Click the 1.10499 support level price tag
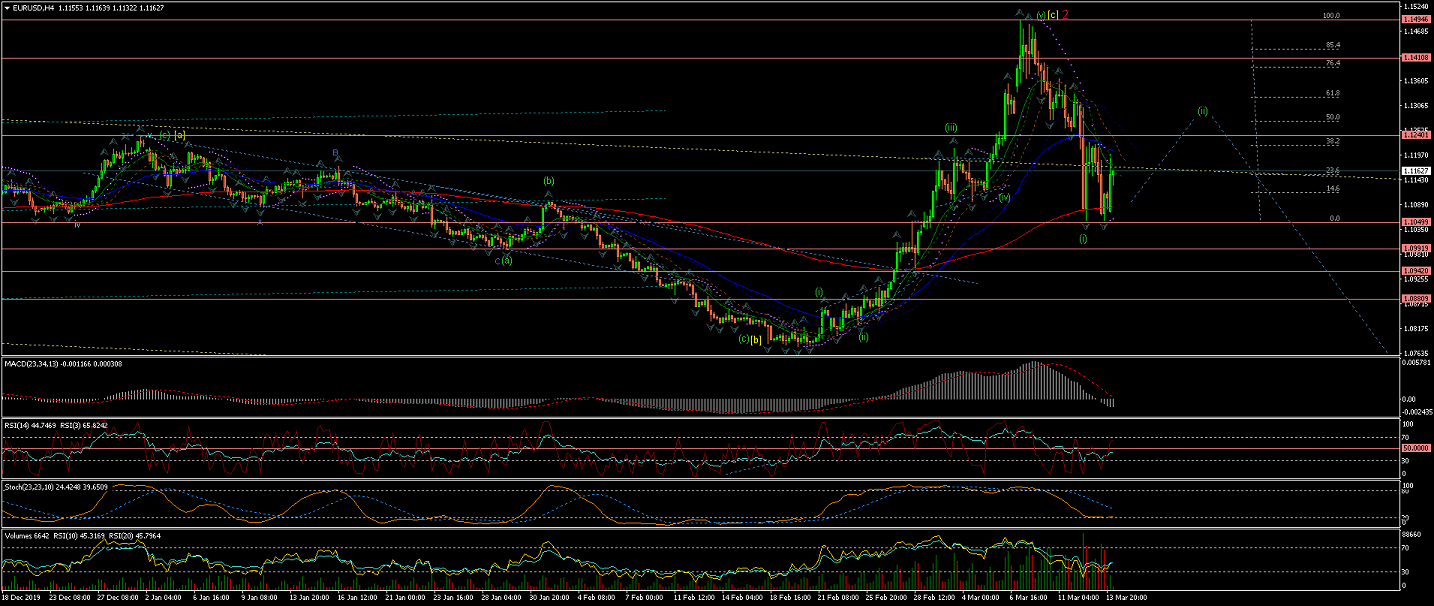Viewport: 1434px width, 606px height. [1416, 222]
